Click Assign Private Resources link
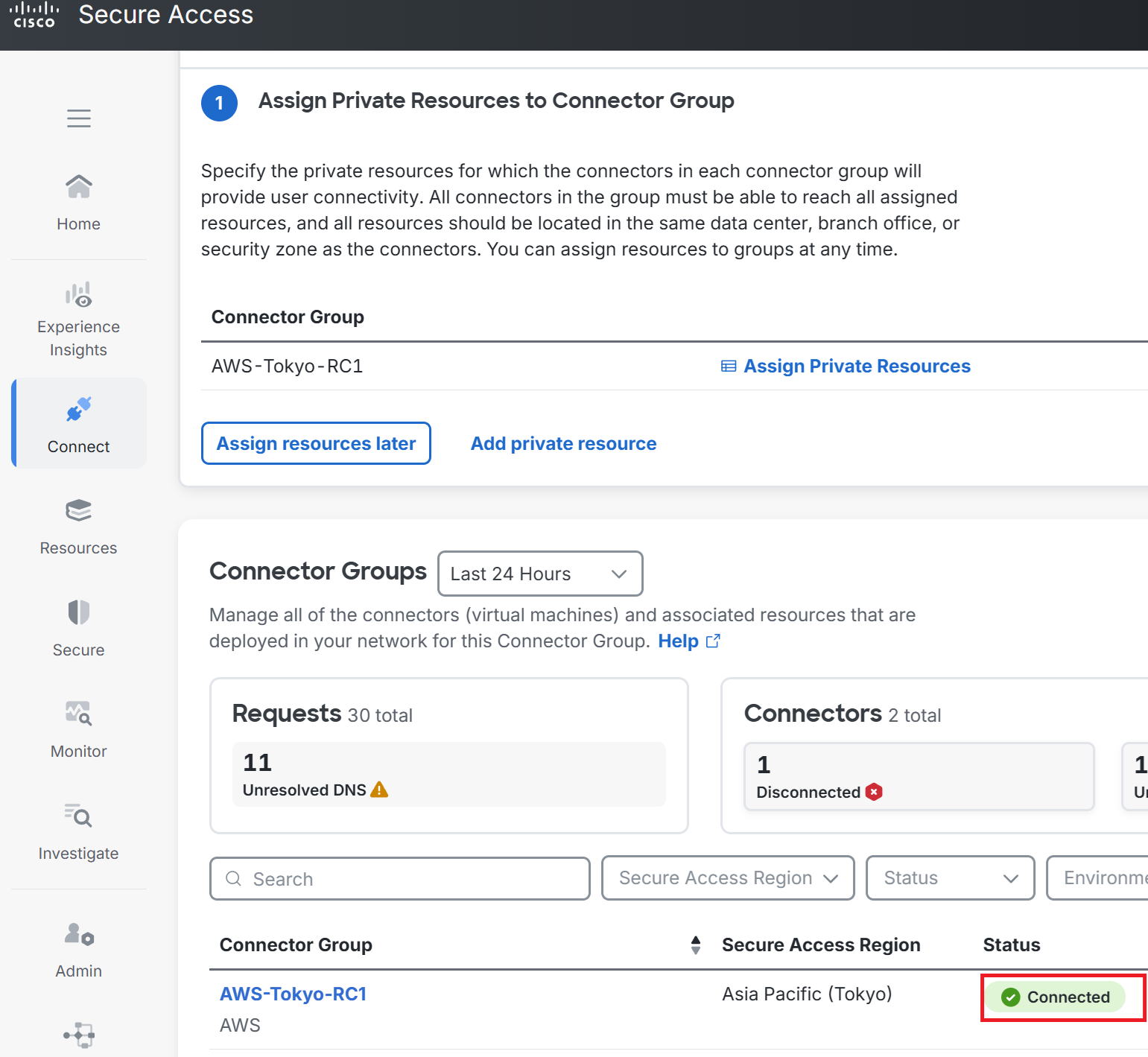This screenshot has height=1057, width=1148. (846, 366)
